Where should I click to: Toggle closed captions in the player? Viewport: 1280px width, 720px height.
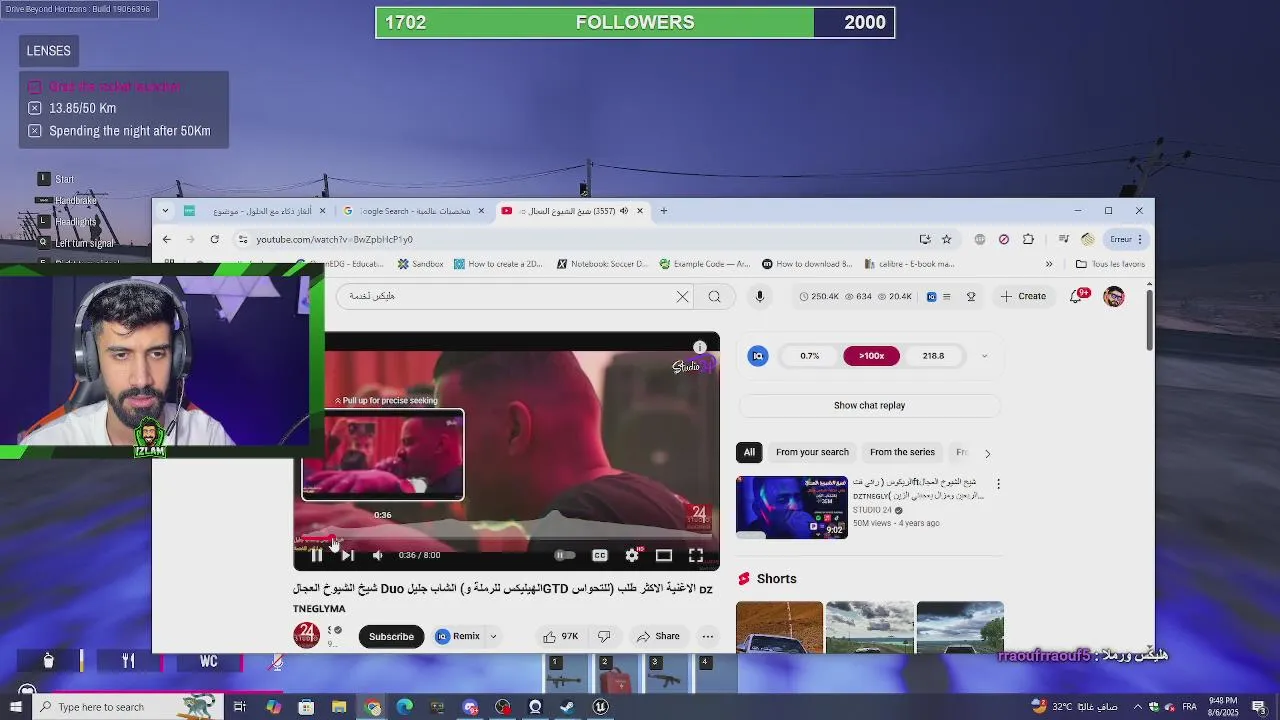pyautogui.click(x=600, y=555)
